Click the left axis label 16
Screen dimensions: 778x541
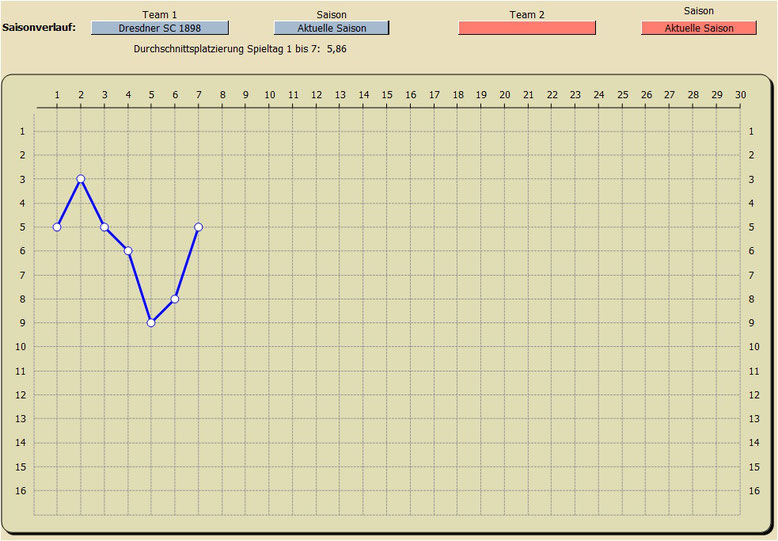(20, 490)
